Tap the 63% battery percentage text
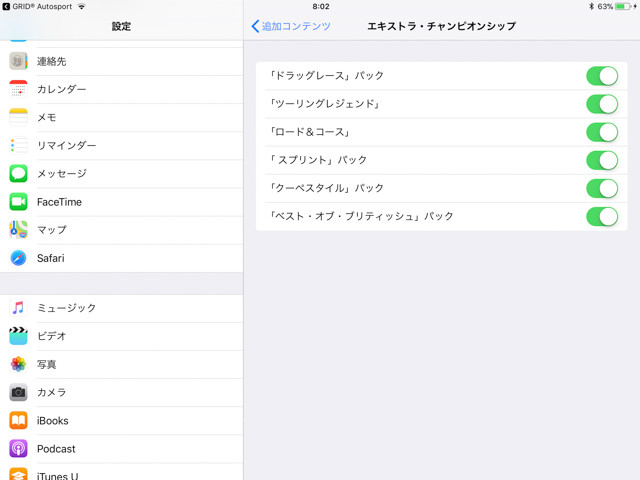 (605, 7)
